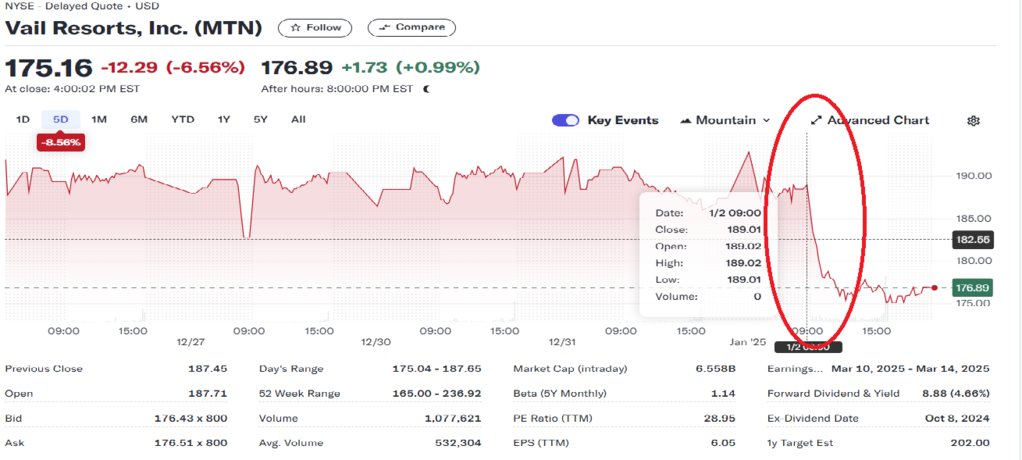Viewport: 1022px width, 460px height.
Task: Toggle the Key Events switch
Action: tap(565, 121)
